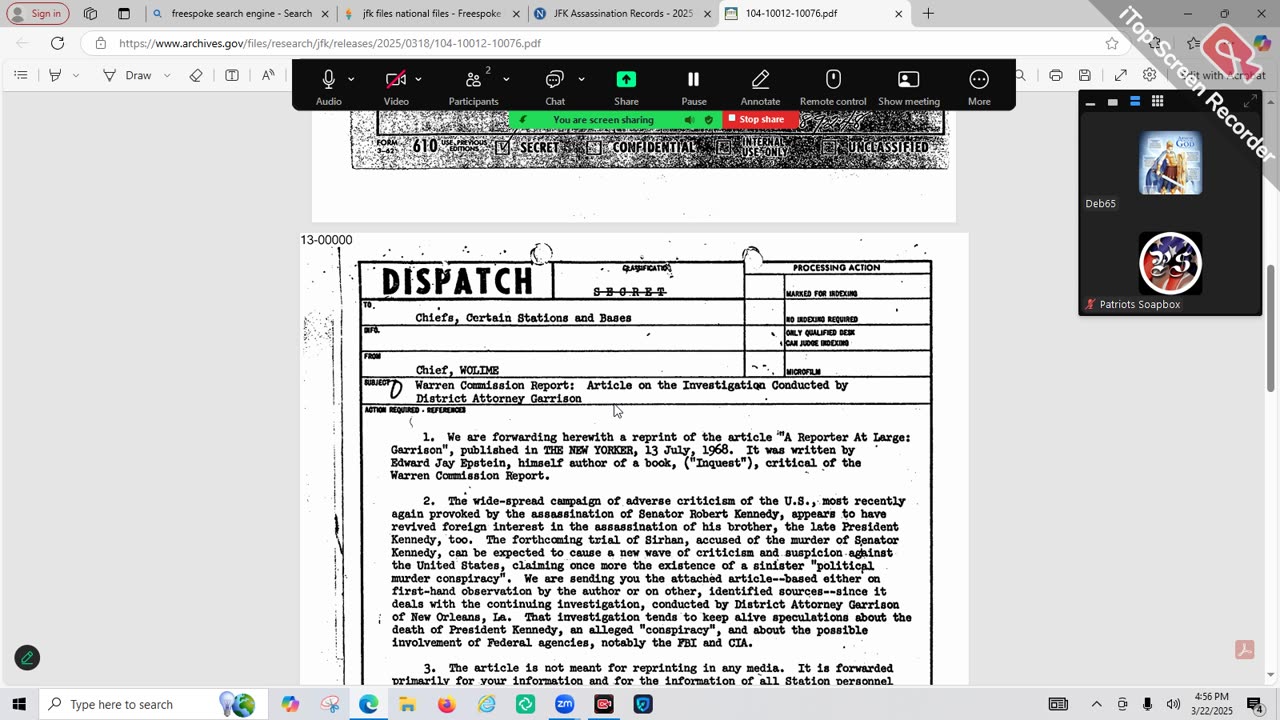Click Remote control mouse icon
Screen dimensions: 1280x720
(x=833, y=87)
